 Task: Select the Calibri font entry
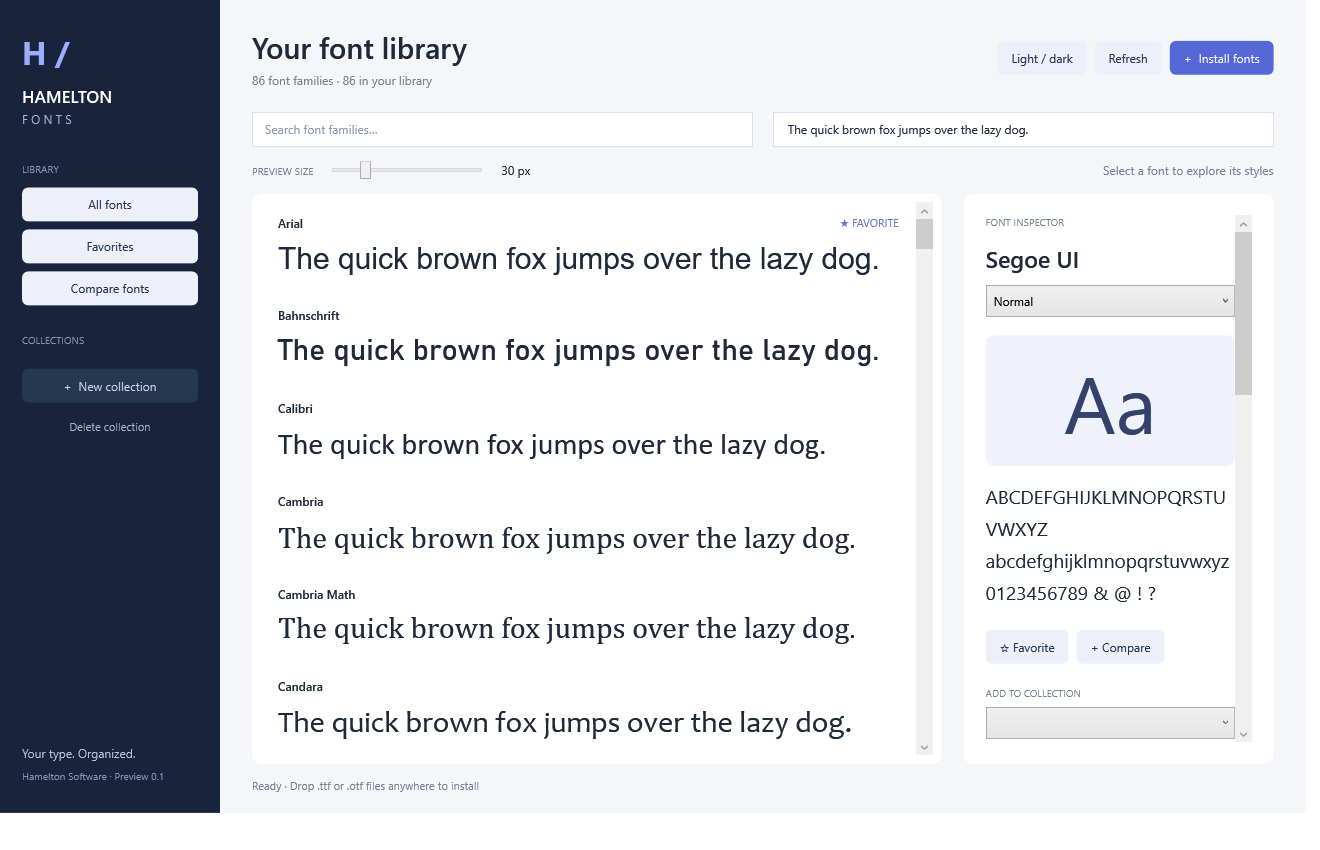click(x=588, y=432)
